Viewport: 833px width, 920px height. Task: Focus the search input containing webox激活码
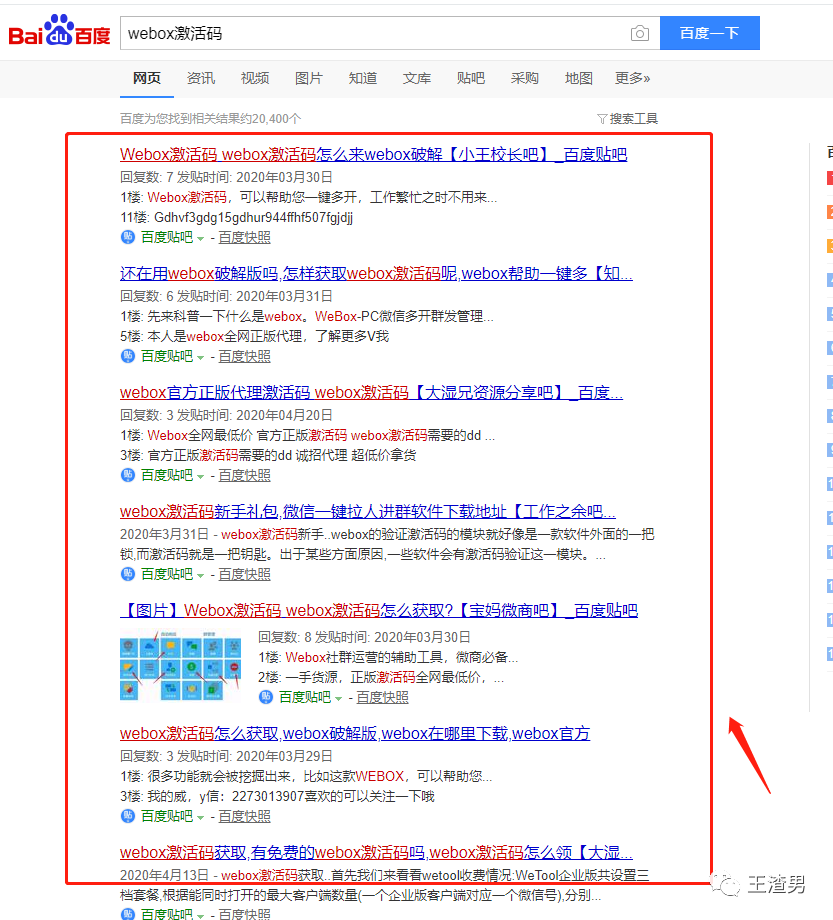pos(375,33)
